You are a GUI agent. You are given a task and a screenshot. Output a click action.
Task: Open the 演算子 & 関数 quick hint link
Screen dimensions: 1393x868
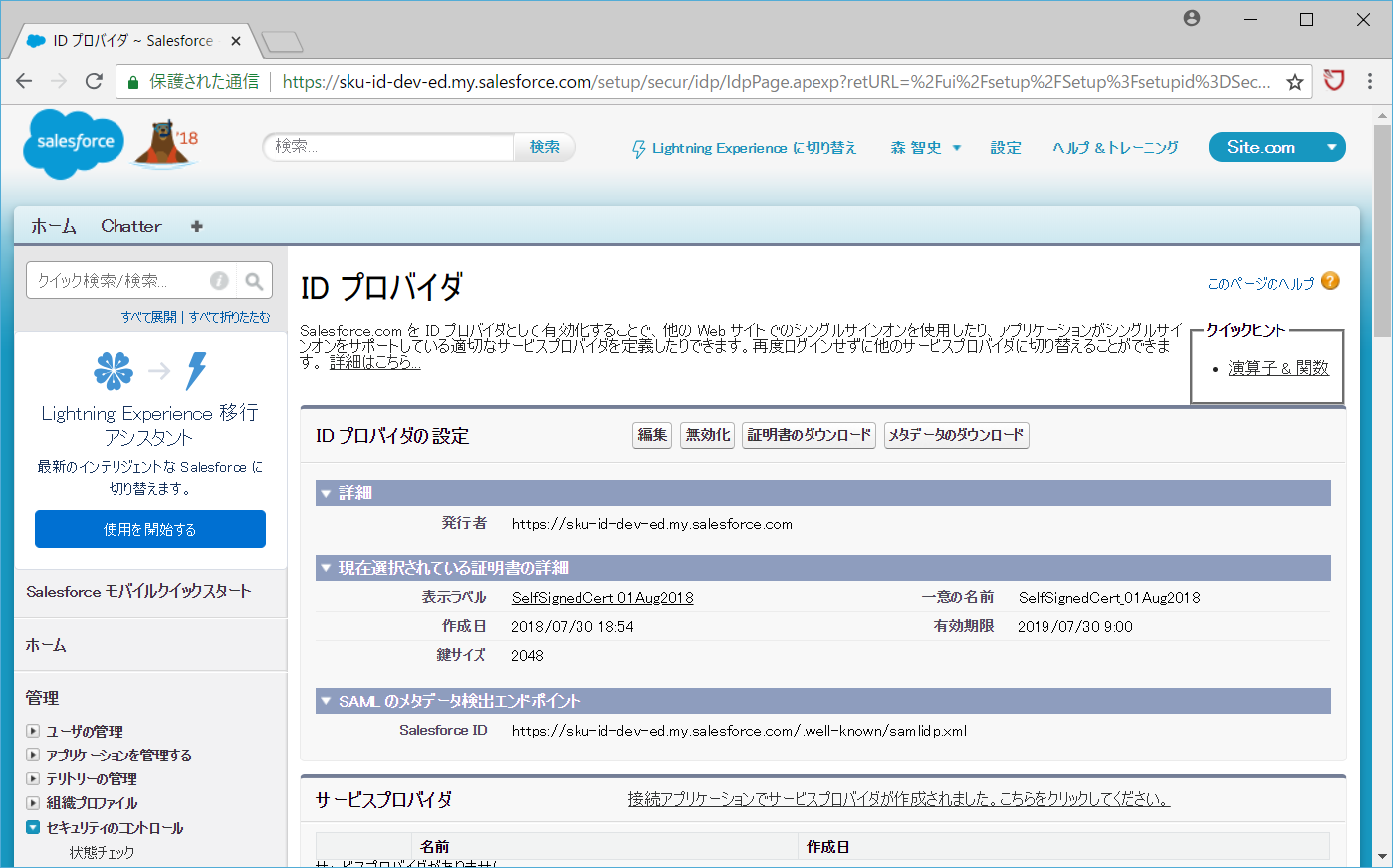click(x=1278, y=368)
